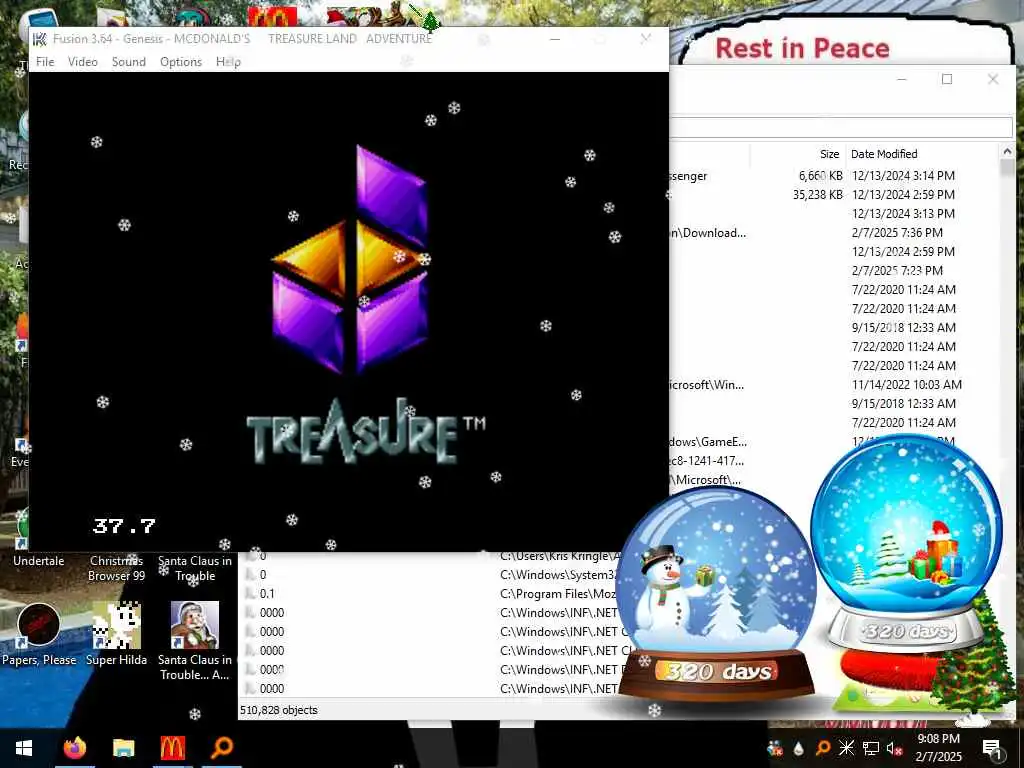Open File Explorer from the taskbar
The height and width of the screenshot is (768, 1024).
point(123,748)
